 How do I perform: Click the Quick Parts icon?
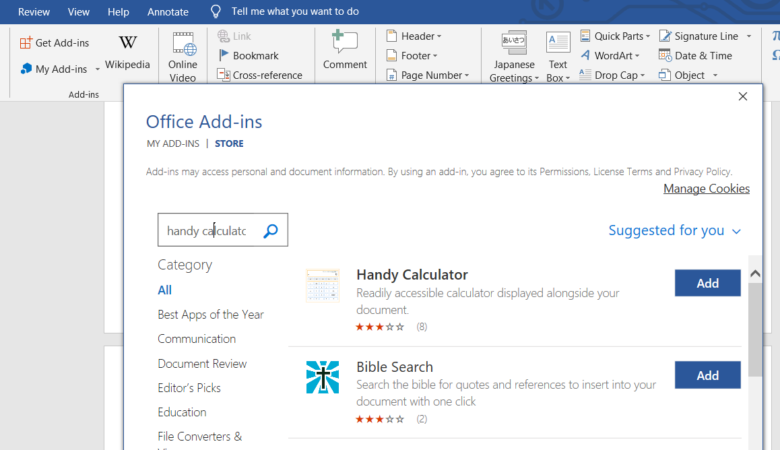[x=585, y=36]
